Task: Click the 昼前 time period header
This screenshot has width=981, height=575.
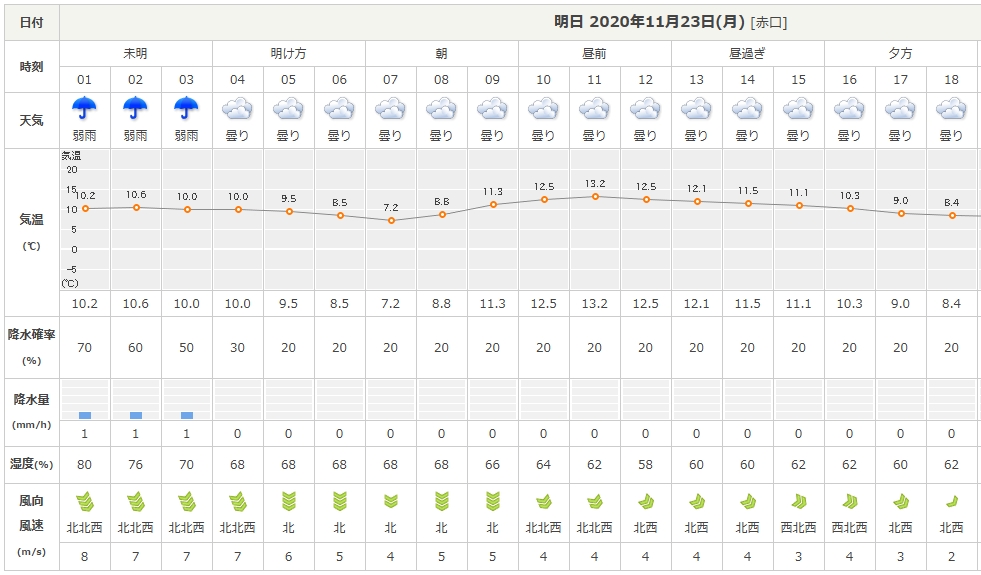Action: click(x=594, y=54)
